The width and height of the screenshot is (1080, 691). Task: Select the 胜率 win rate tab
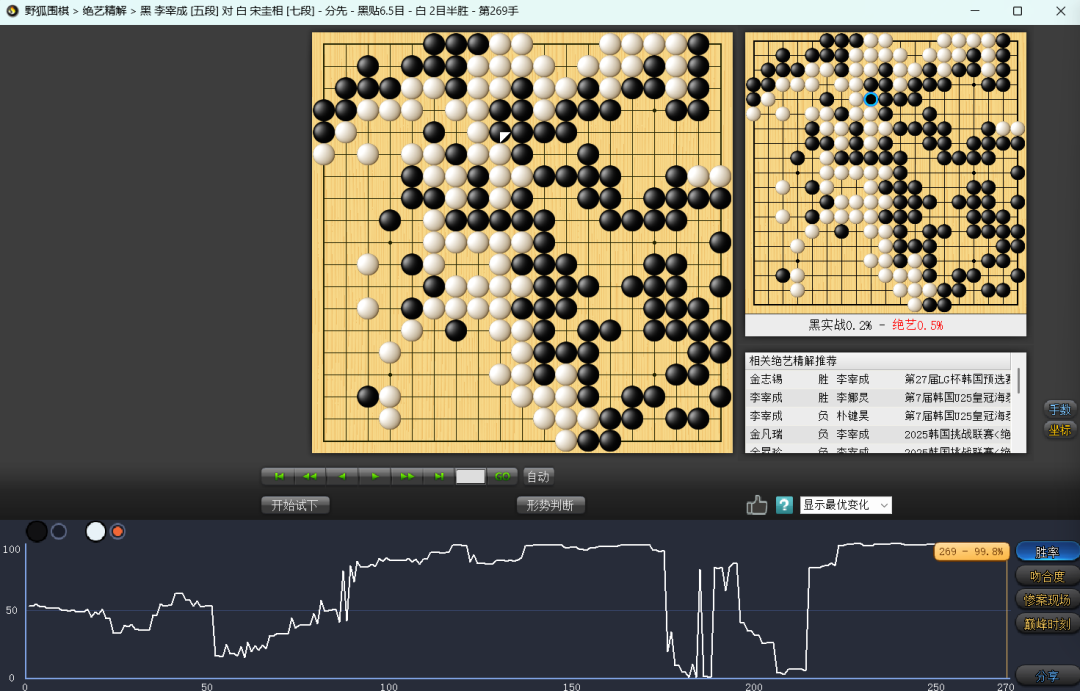click(x=1047, y=551)
